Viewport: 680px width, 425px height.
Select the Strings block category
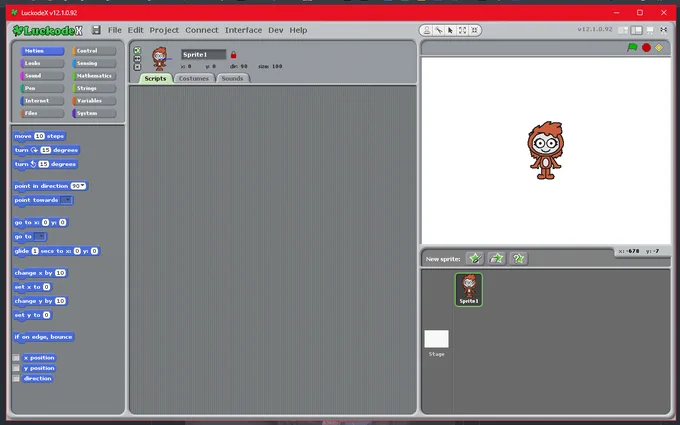pos(94,88)
